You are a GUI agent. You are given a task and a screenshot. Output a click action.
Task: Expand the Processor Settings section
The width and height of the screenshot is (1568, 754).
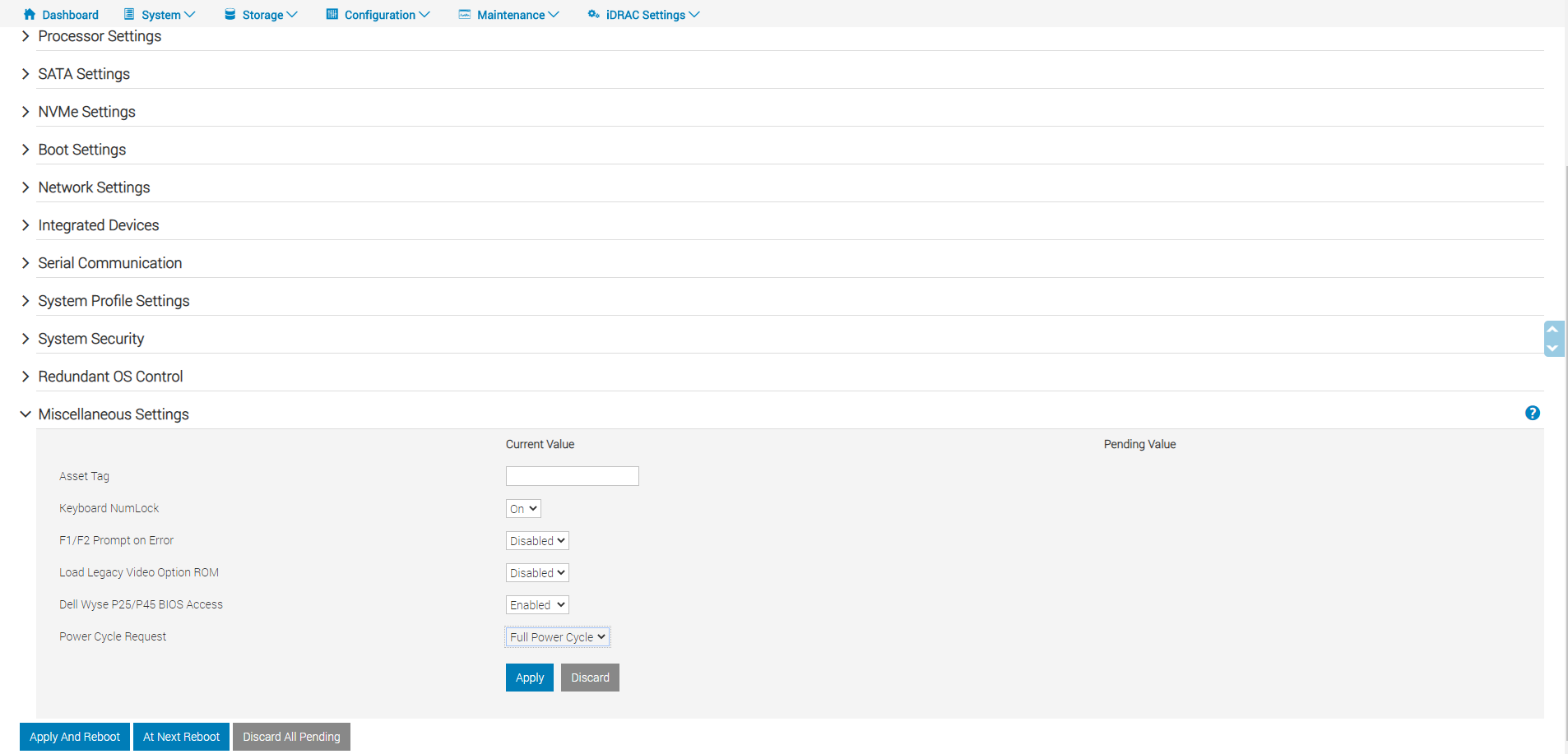pyautogui.click(x=100, y=36)
